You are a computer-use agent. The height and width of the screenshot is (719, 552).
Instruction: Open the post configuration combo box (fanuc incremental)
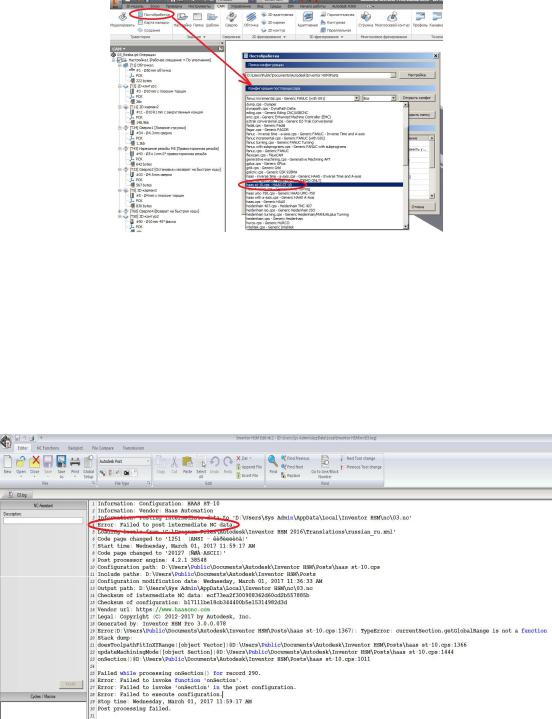pyautogui.click(x=302, y=98)
